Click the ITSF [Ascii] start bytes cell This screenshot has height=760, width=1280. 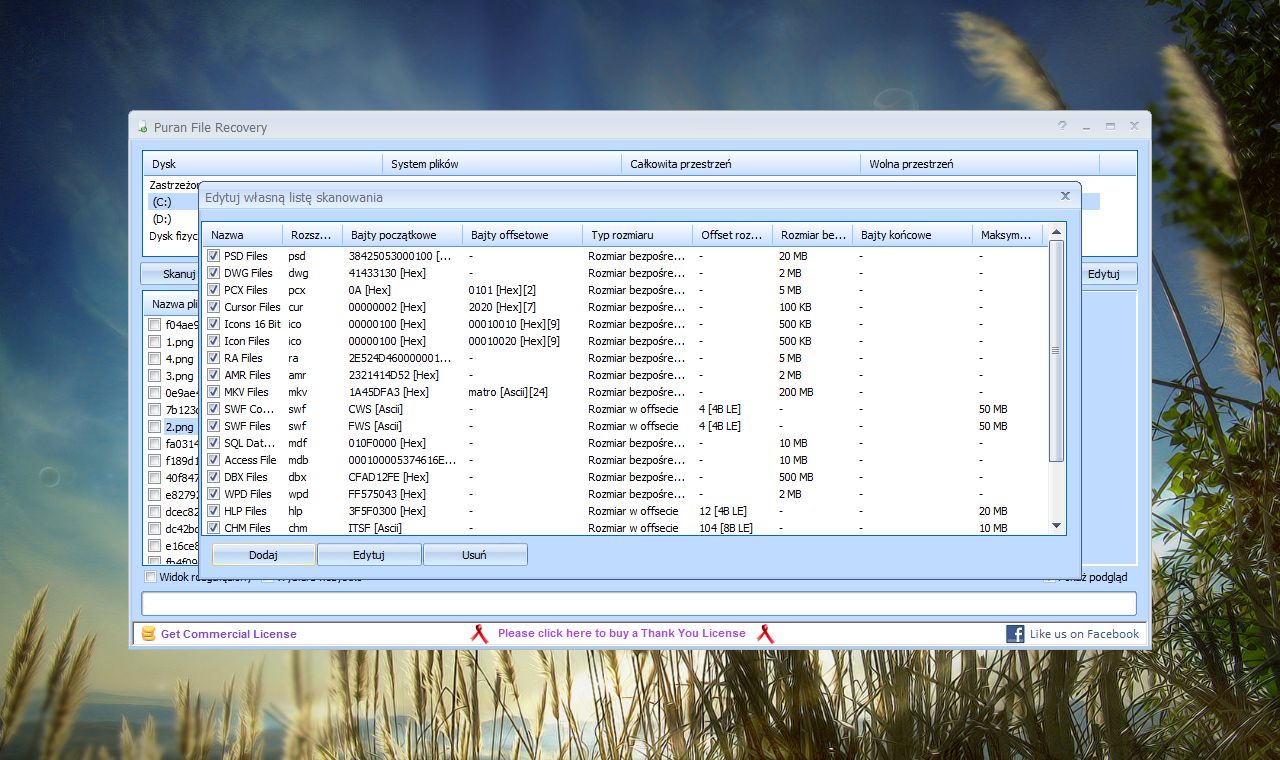click(375, 528)
